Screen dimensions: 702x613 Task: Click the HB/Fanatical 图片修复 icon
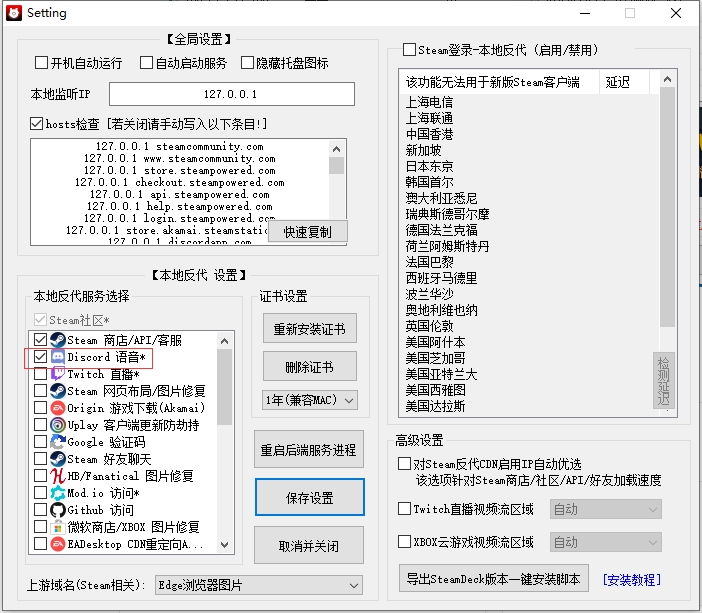[x=58, y=476]
